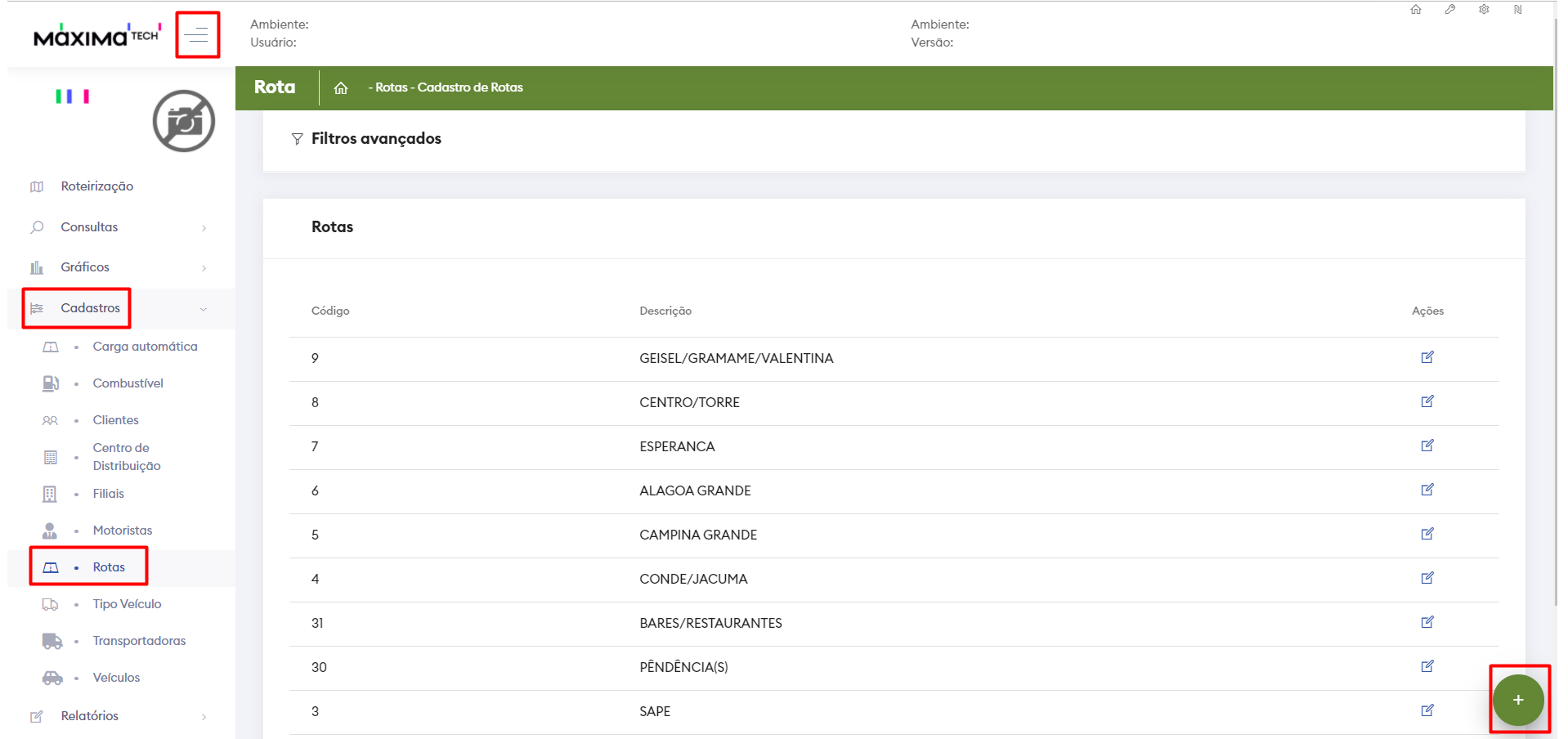
Task: Toggle the hamburger sidebar menu
Action: coord(197,35)
